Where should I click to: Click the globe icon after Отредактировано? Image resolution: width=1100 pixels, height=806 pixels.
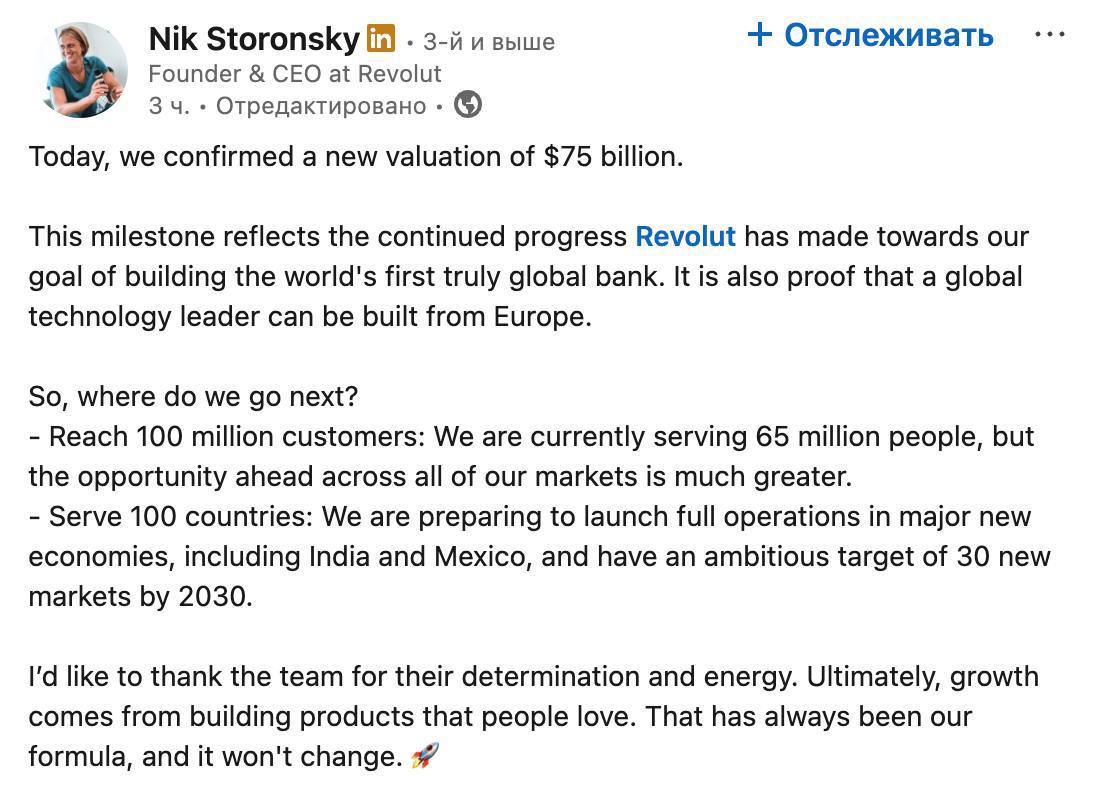(x=466, y=103)
